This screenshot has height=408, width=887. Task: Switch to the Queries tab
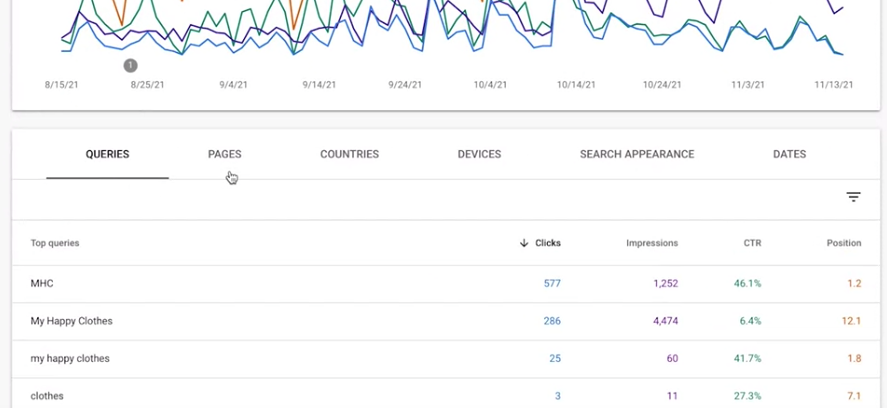(107, 154)
